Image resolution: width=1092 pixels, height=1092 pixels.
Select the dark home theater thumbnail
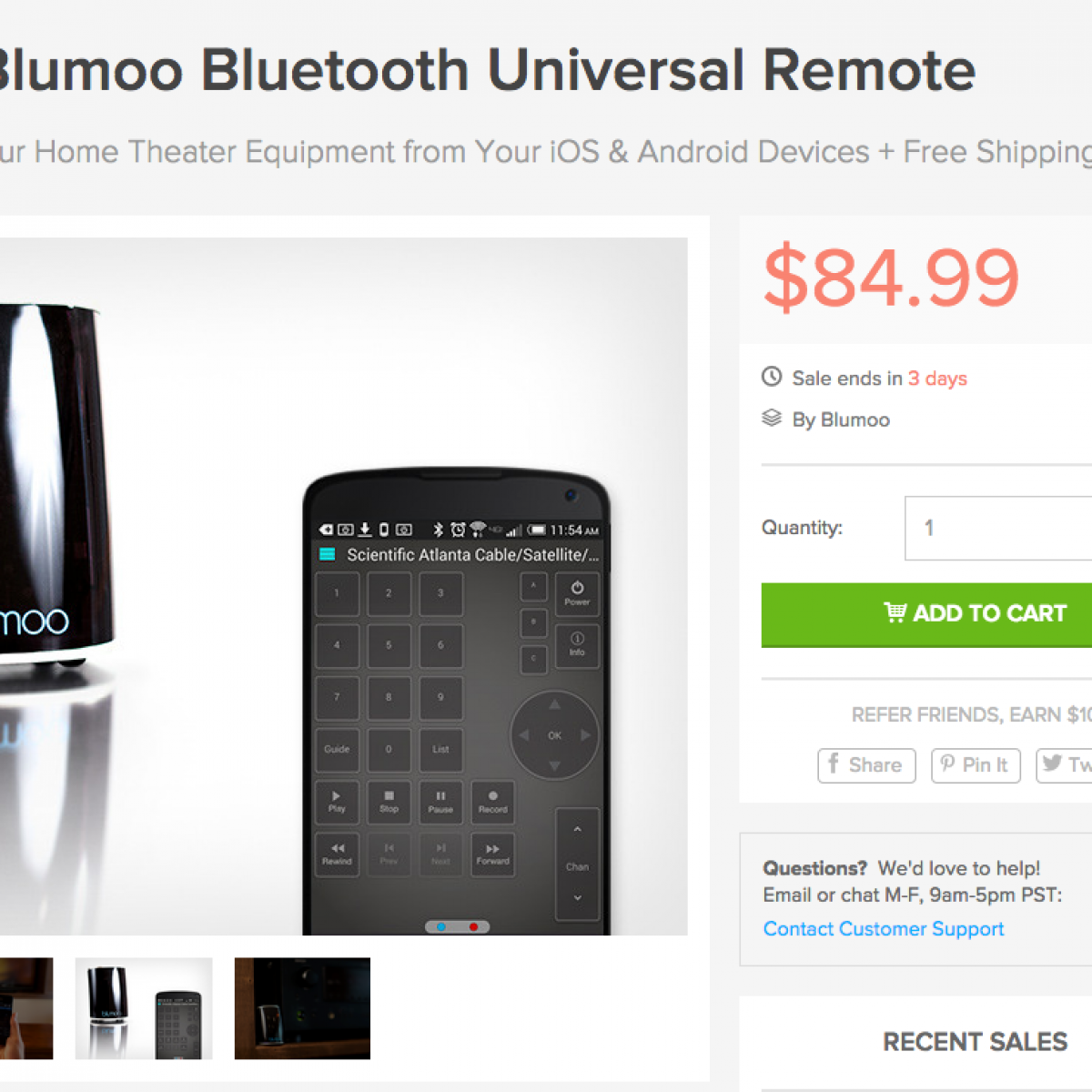(x=302, y=1008)
